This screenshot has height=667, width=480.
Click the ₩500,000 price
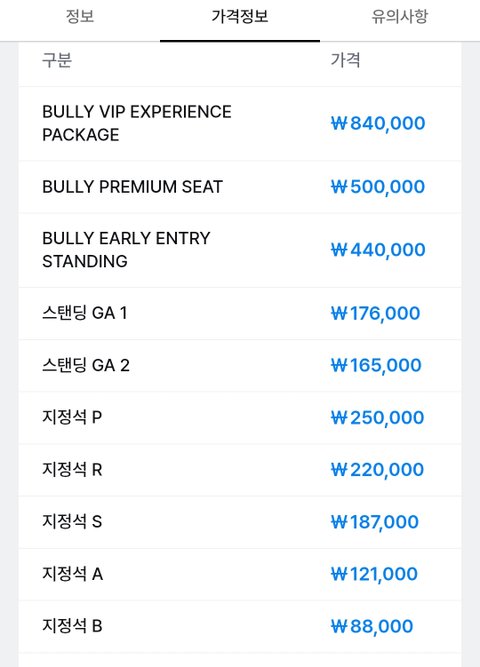378,187
